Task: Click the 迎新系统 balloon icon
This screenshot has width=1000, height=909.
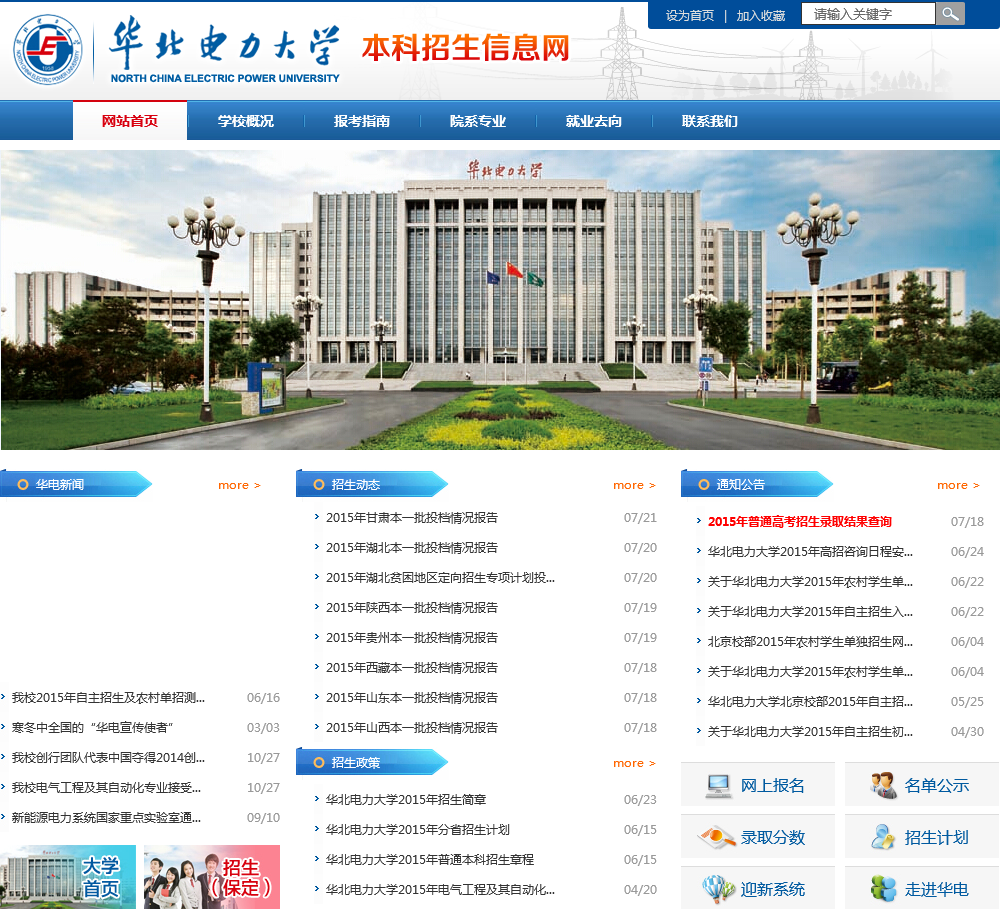Action: click(719, 889)
